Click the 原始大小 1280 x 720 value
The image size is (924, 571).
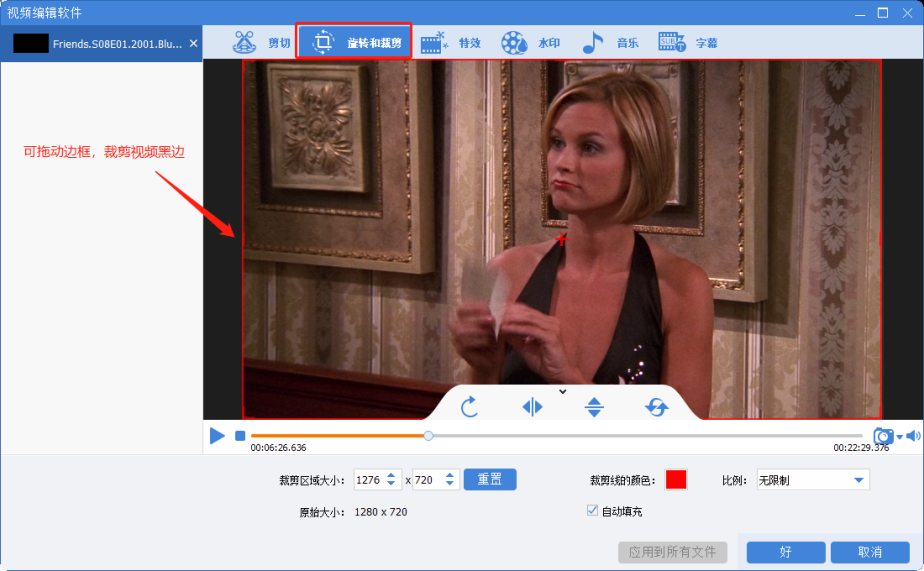(381, 512)
